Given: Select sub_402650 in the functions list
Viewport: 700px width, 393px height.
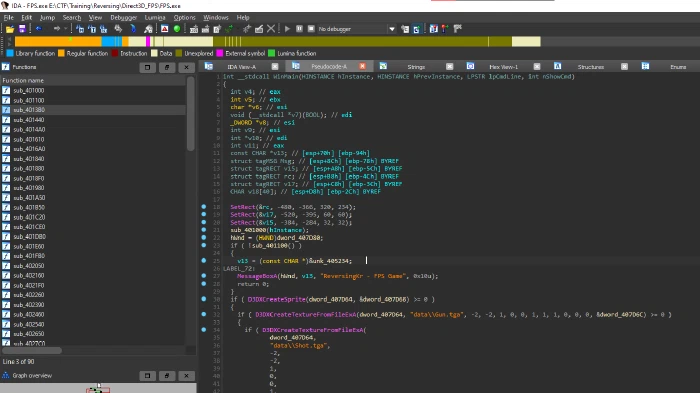Looking at the screenshot, I should 28,334.
